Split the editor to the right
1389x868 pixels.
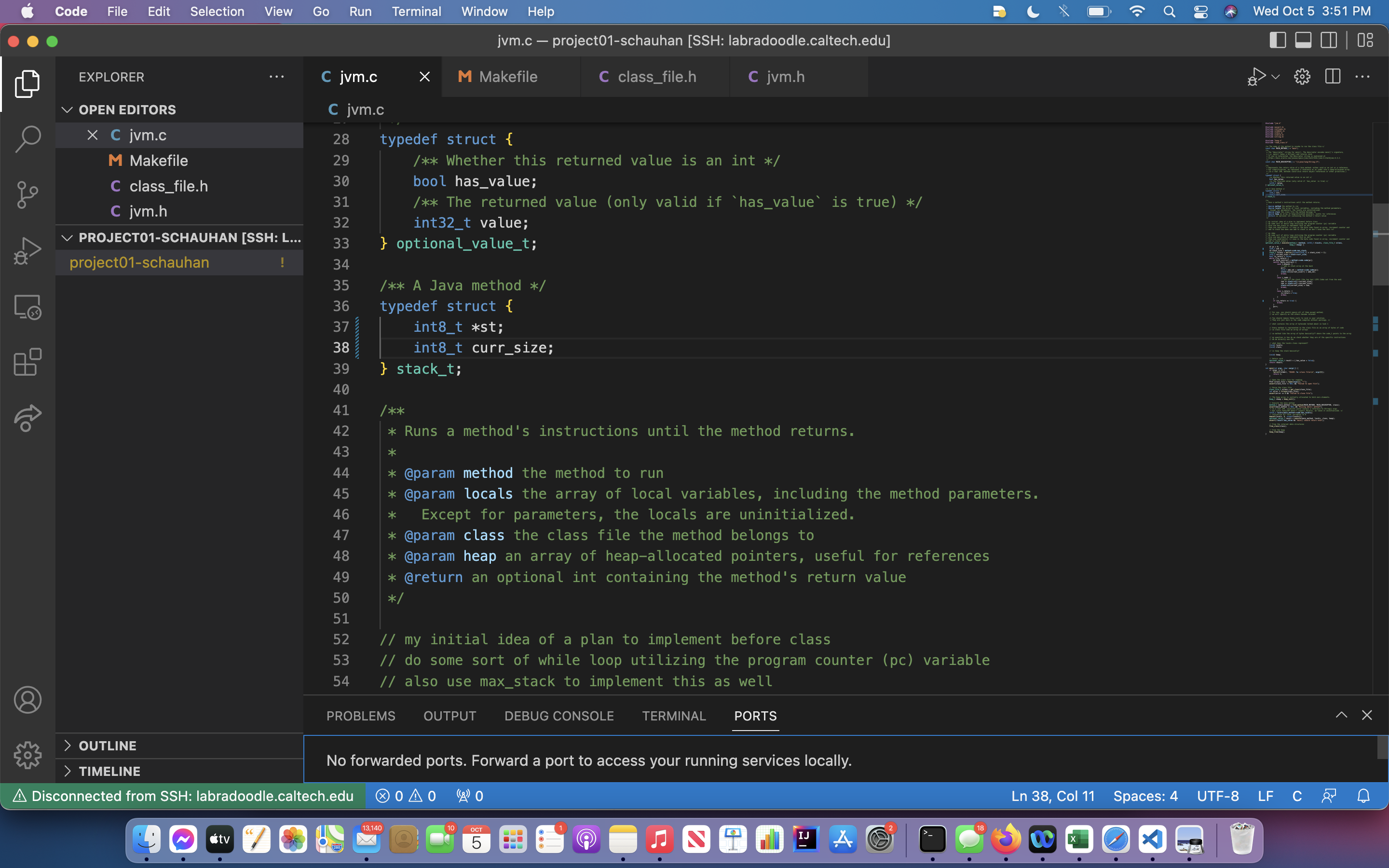[1332, 76]
